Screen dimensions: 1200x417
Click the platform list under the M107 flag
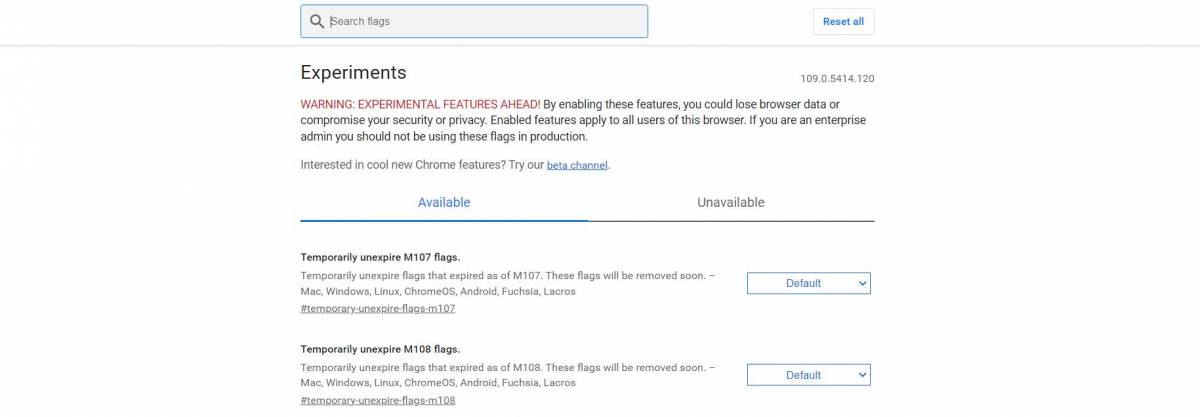click(x=438, y=291)
